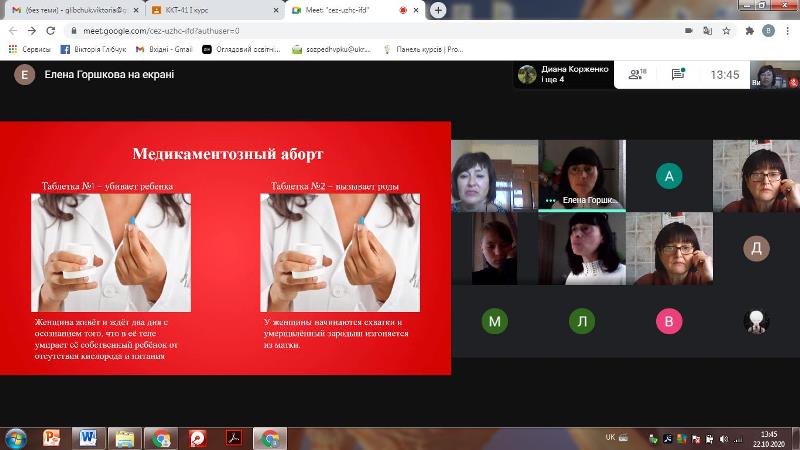Viewport: 800px width, 450px height.
Task: Click the translate page icon
Action: click(x=707, y=31)
